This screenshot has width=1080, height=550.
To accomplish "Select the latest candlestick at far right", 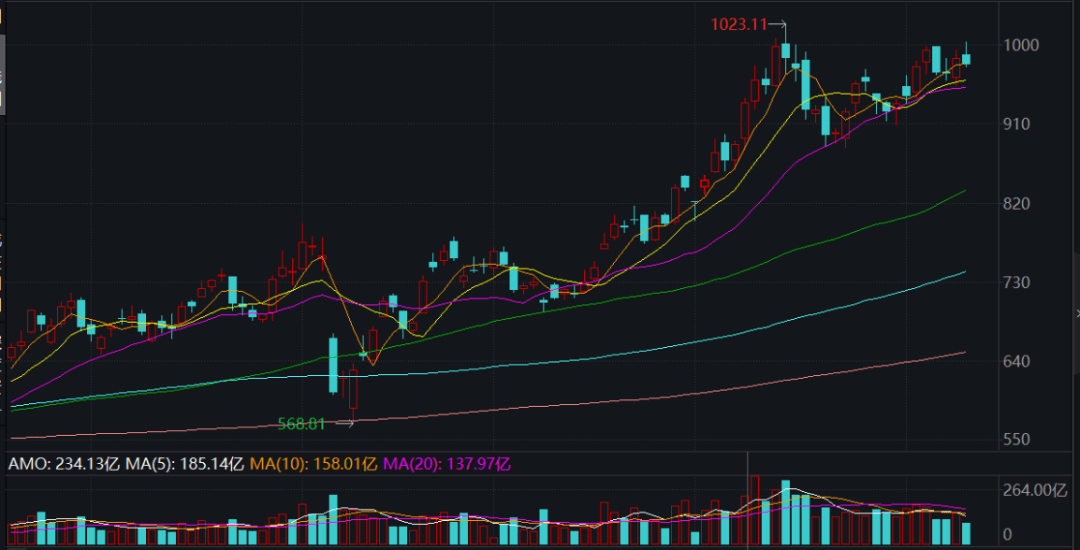I will pos(966,58).
